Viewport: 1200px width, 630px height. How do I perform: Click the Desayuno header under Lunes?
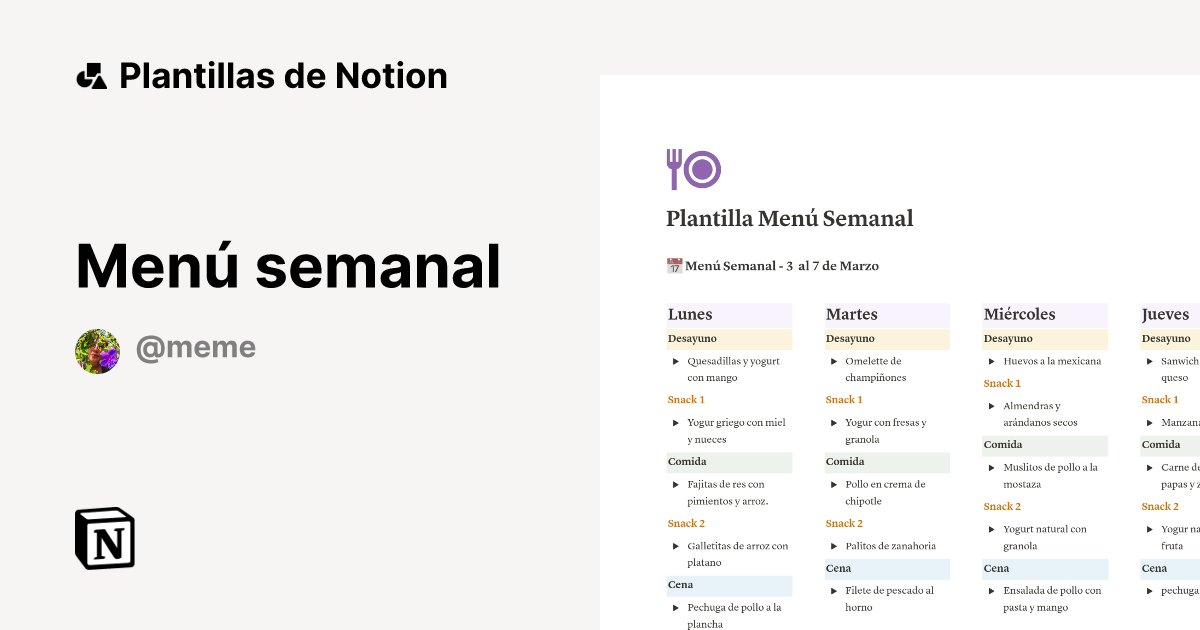point(691,338)
